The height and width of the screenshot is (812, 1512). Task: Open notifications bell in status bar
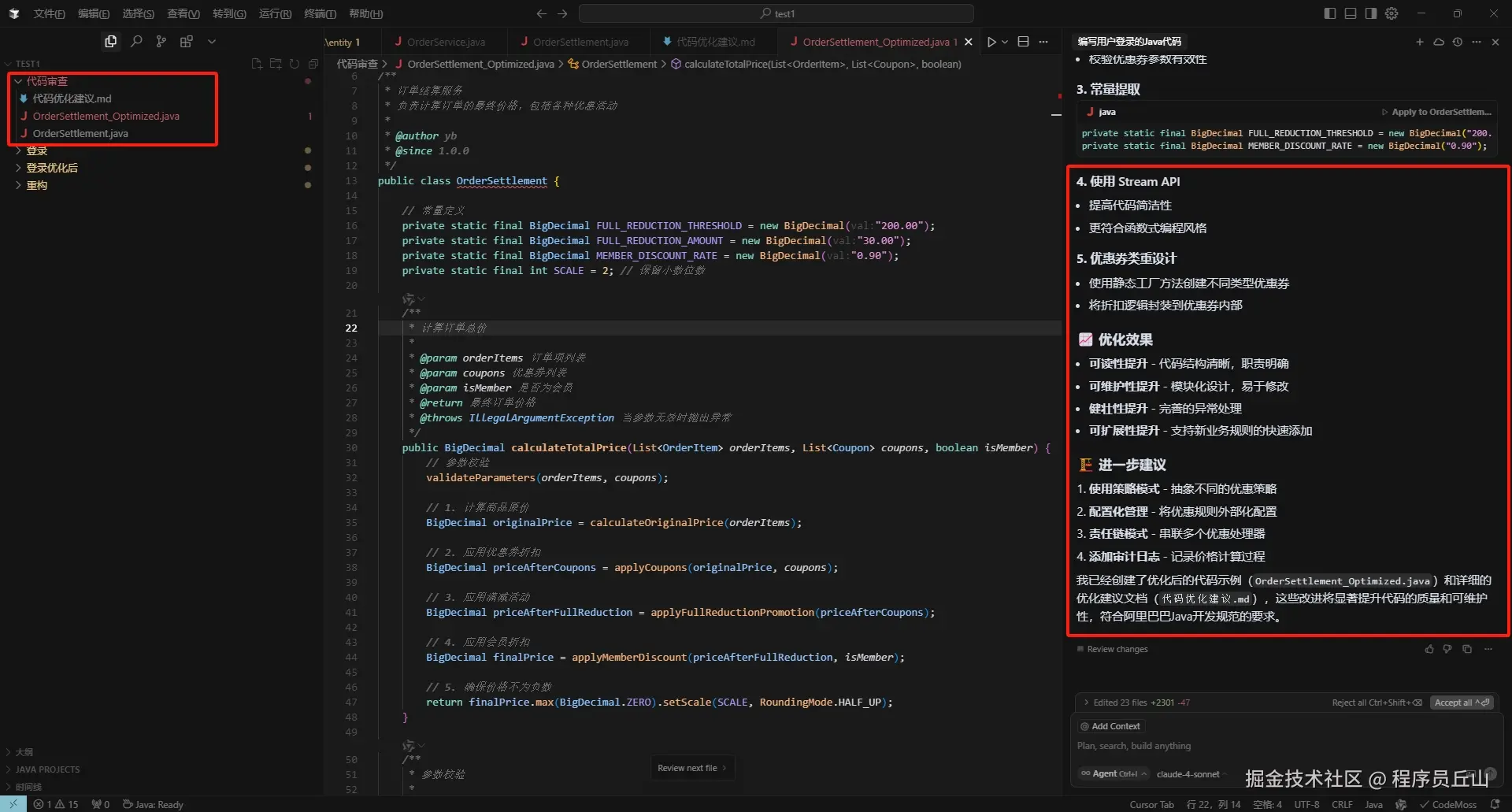point(1495,804)
